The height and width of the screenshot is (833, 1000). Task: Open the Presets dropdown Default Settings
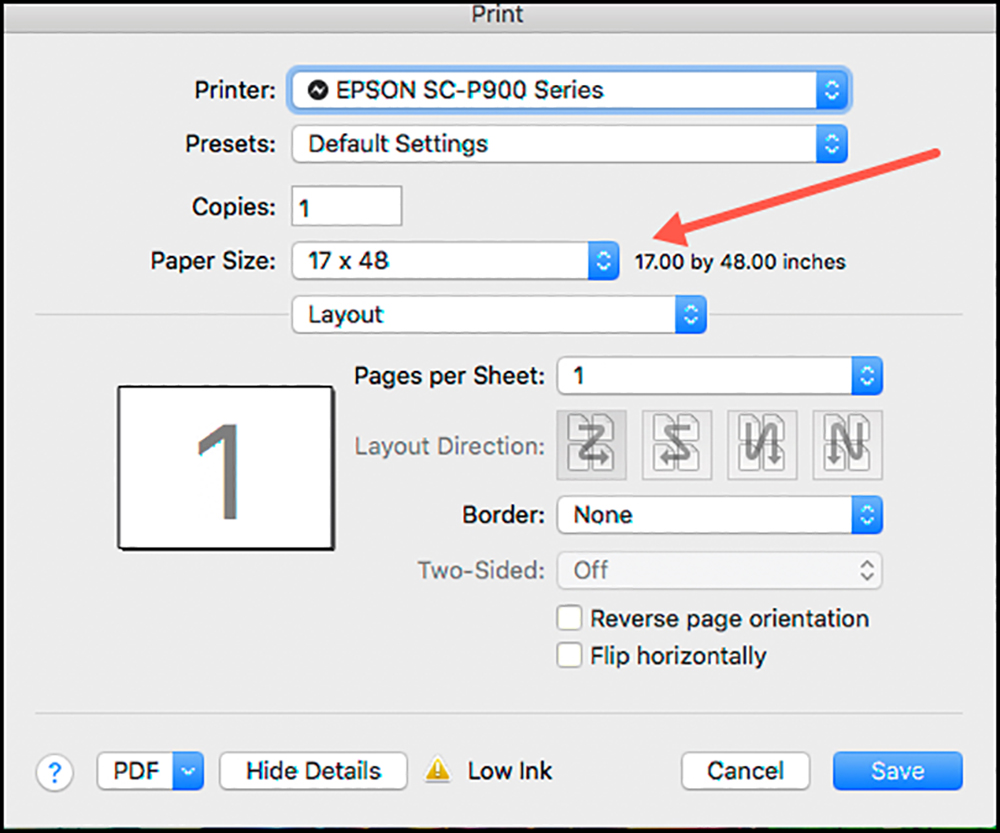pyautogui.click(x=570, y=144)
